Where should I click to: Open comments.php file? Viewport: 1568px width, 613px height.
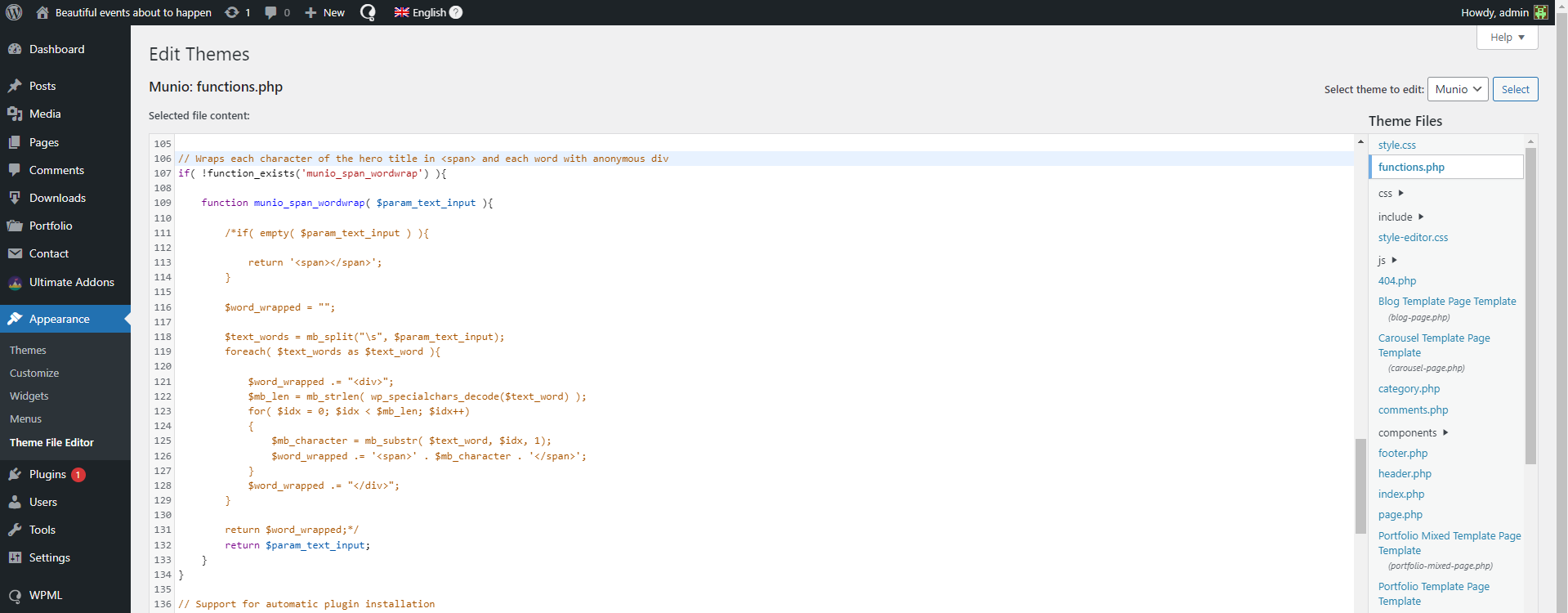coord(1413,409)
